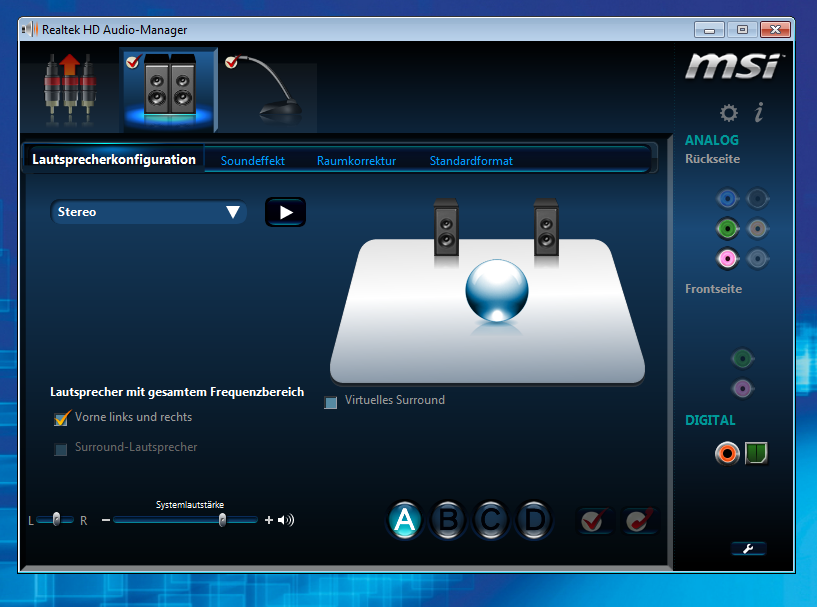Click the listener sphere in room diagram
The height and width of the screenshot is (607, 817).
pos(497,290)
